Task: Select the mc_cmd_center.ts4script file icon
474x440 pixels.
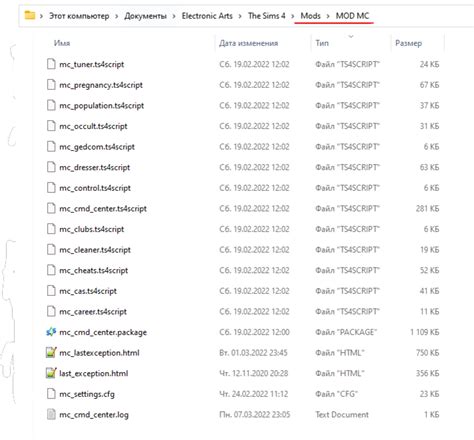Action: (x=51, y=208)
